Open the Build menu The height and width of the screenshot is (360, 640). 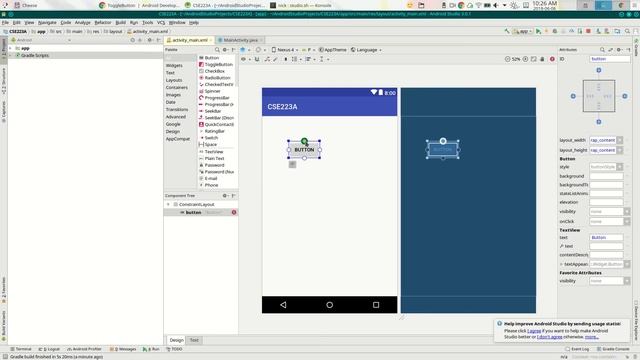120,22
